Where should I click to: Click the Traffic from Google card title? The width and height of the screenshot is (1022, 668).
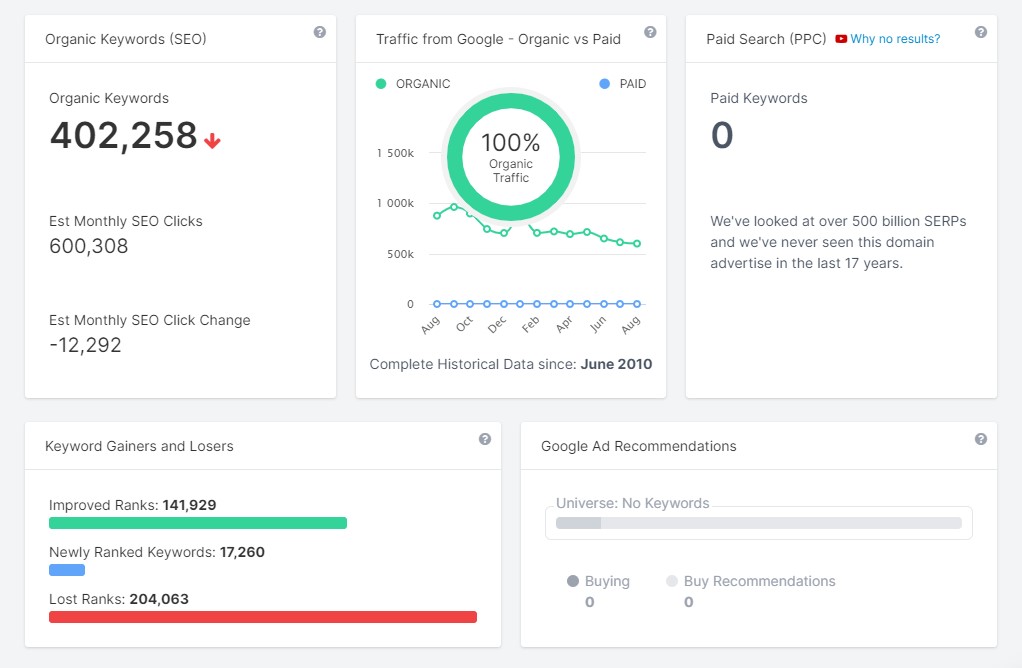(x=498, y=39)
